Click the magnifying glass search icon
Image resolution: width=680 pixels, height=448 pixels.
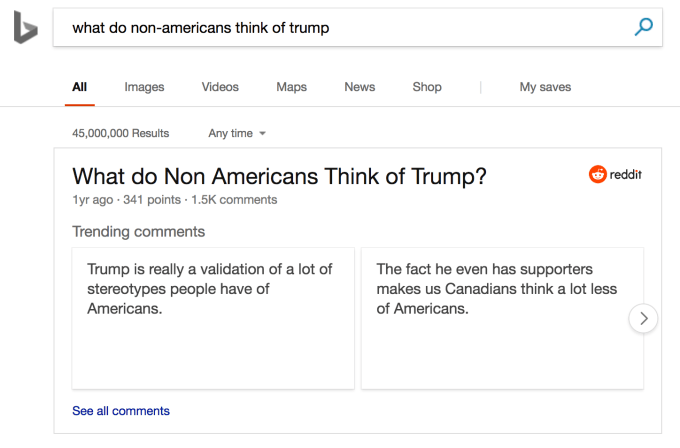coord(644,27)
